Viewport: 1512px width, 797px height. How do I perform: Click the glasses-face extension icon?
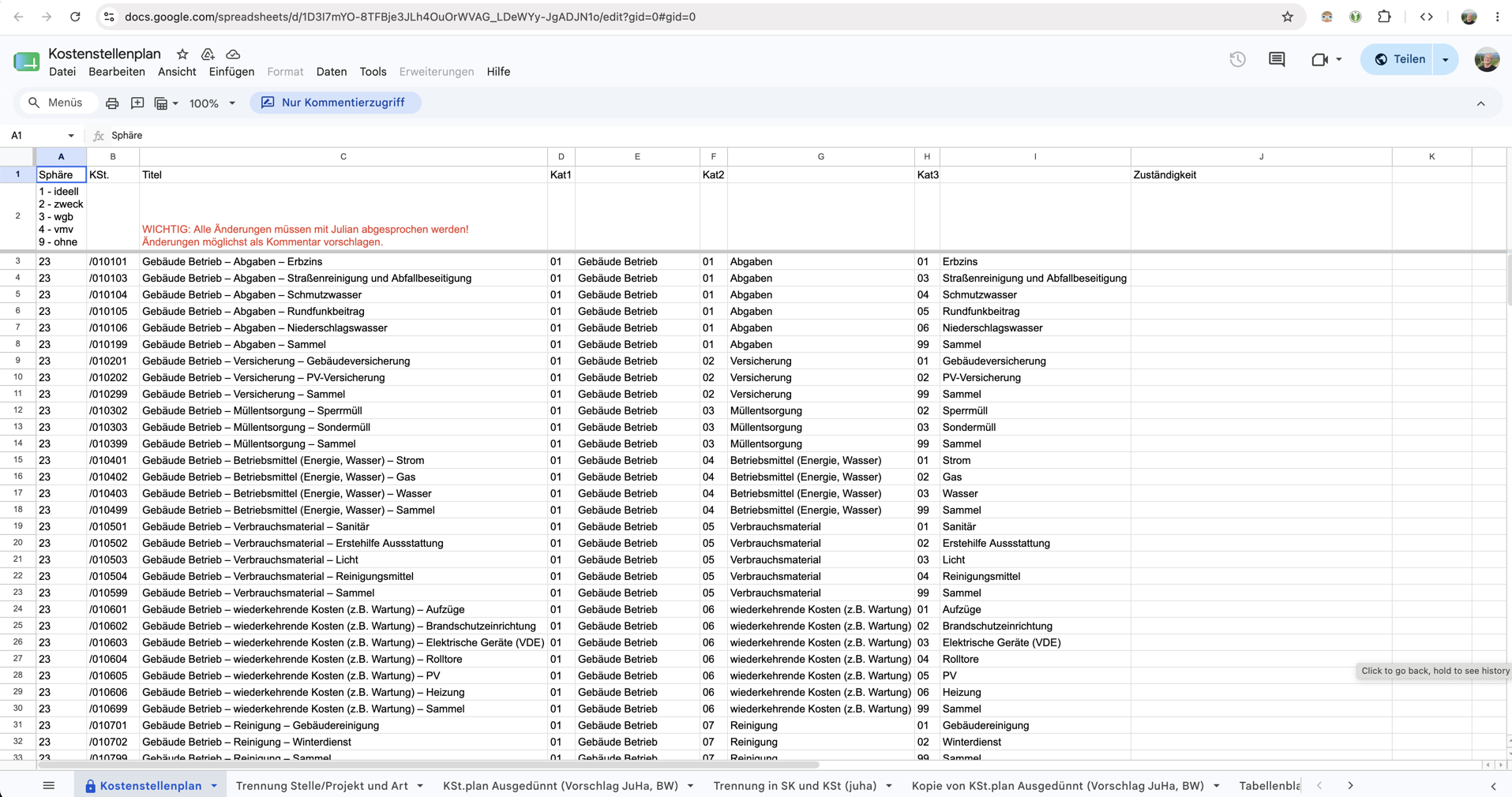tap(1326, 17)
